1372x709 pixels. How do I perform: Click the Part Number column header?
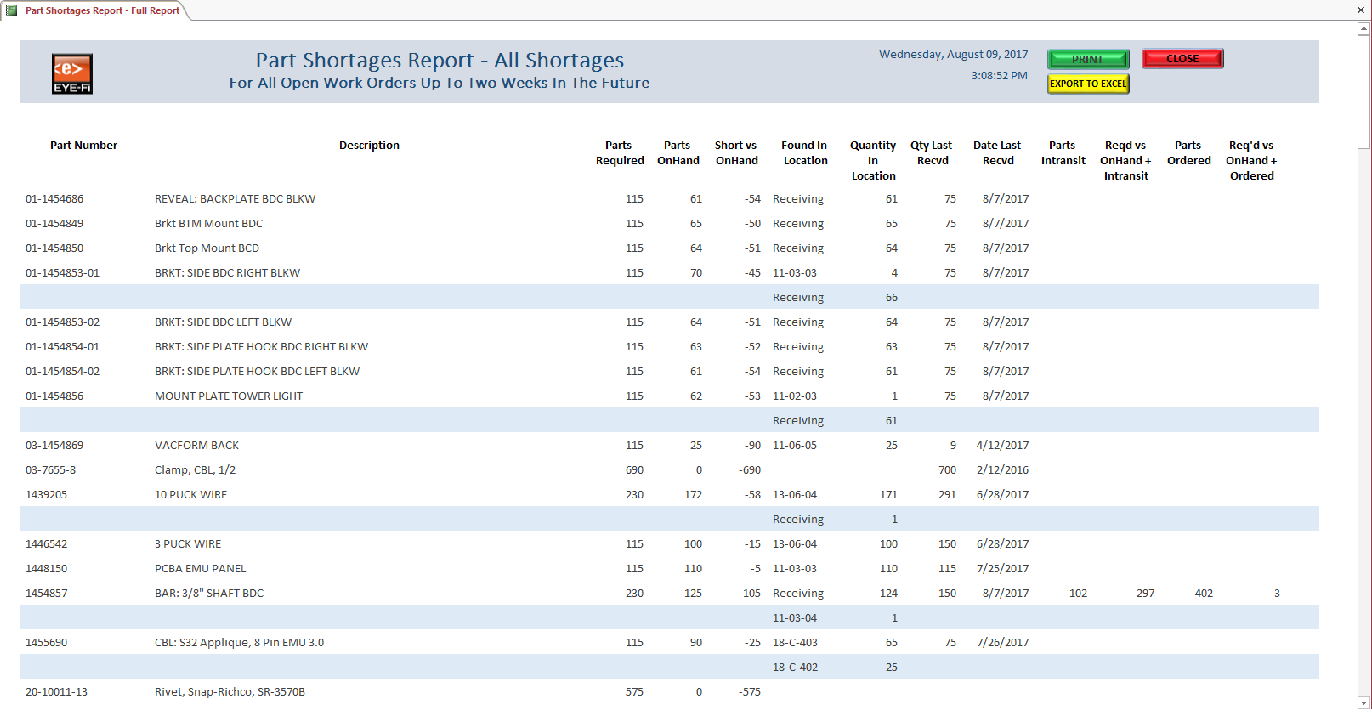[84, 146]
